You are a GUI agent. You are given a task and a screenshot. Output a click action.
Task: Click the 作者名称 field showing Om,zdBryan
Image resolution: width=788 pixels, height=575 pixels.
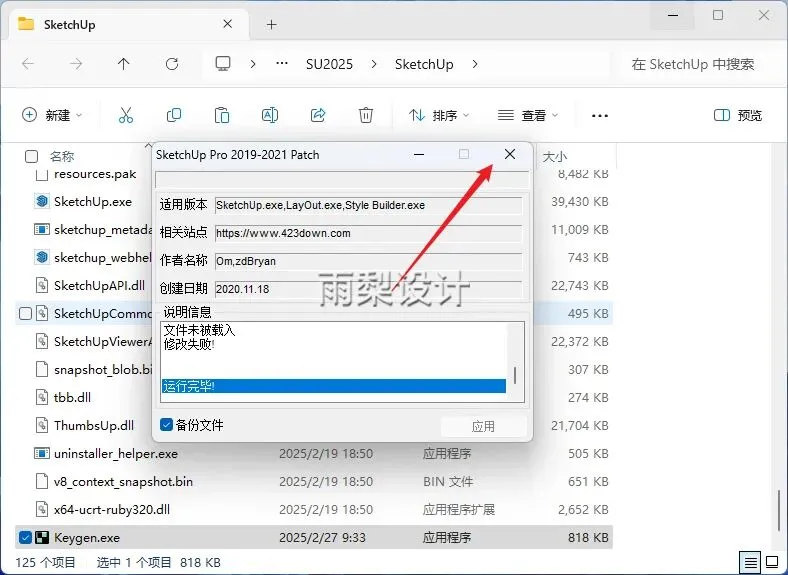pyautogui.click(x=368, y=261)
